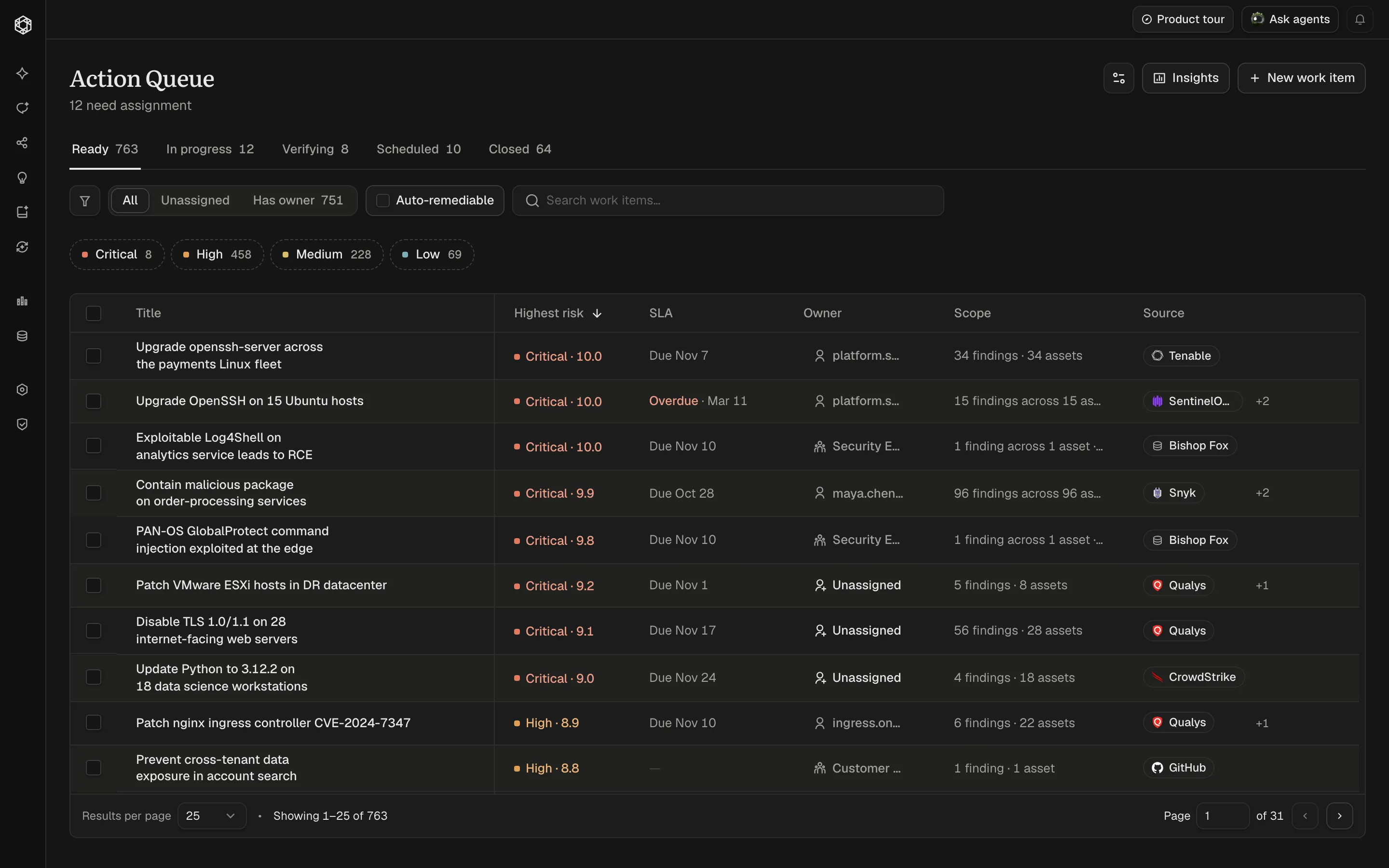
Task: Filter by the Critical severity chip
Action: coord(117,254)
